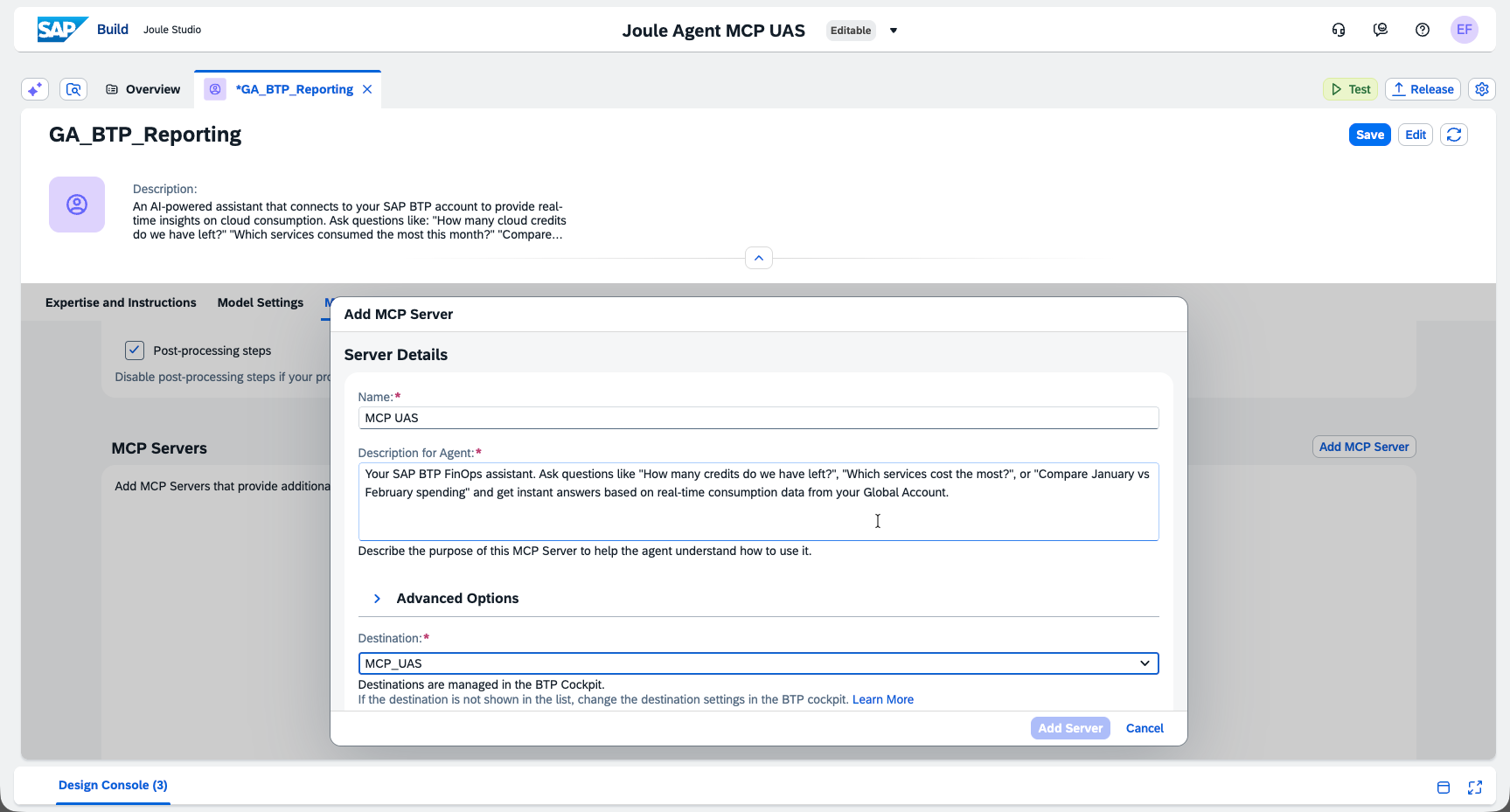Click the Description for Agent text area
1510x812 pixels.
coord(758,502)
